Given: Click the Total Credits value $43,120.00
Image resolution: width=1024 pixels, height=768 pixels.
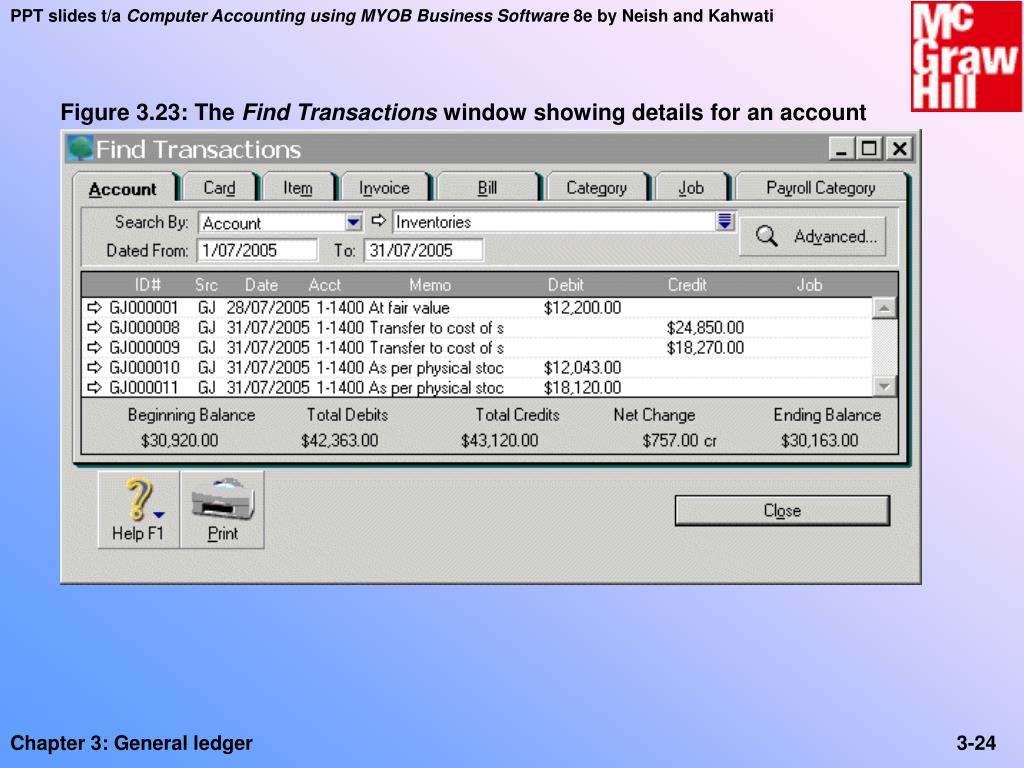Looking at the screenshot, I should pos(500,441).
